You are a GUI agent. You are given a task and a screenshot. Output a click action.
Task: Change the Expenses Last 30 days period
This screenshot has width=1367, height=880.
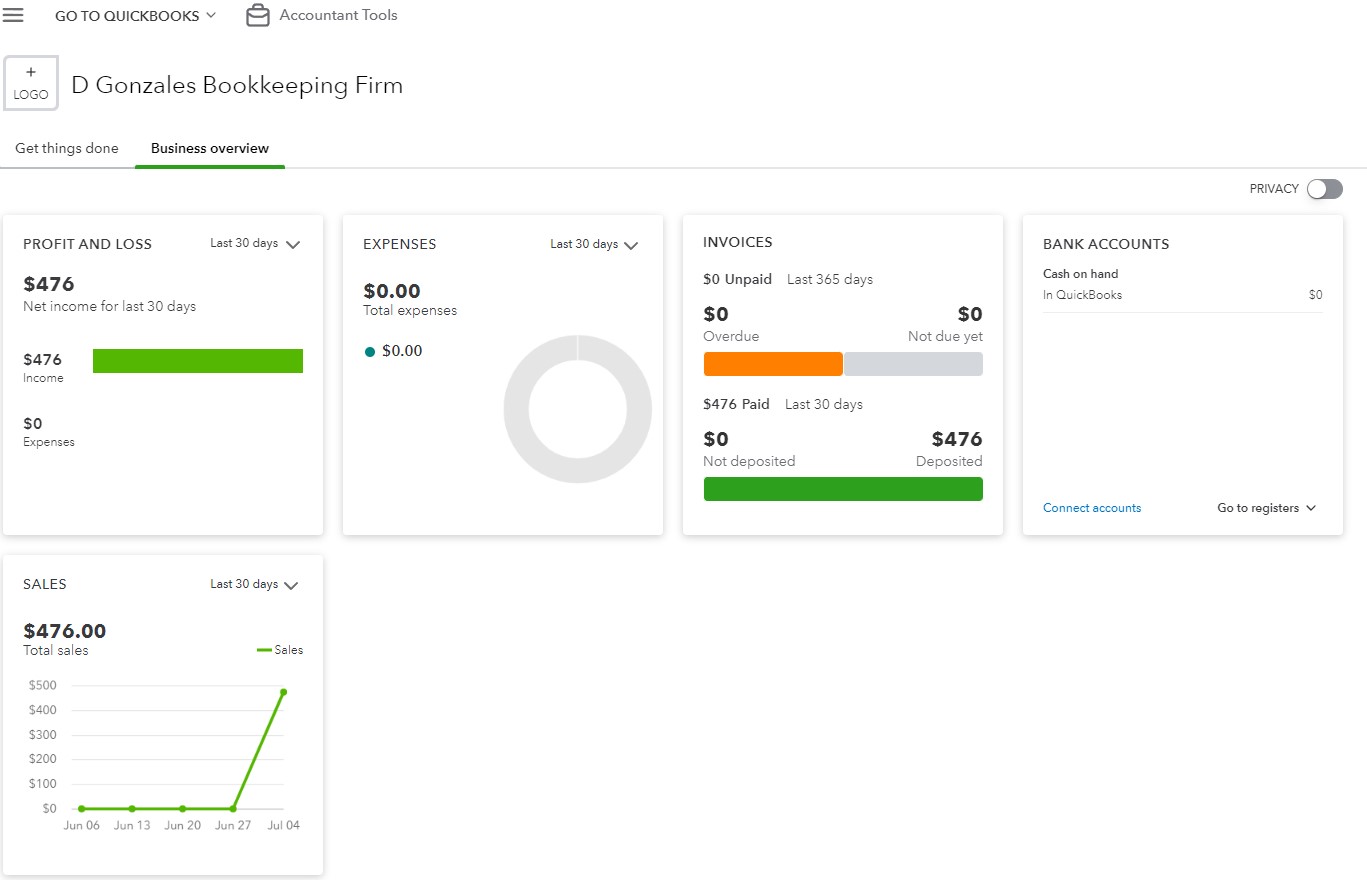tap(595, 245)
